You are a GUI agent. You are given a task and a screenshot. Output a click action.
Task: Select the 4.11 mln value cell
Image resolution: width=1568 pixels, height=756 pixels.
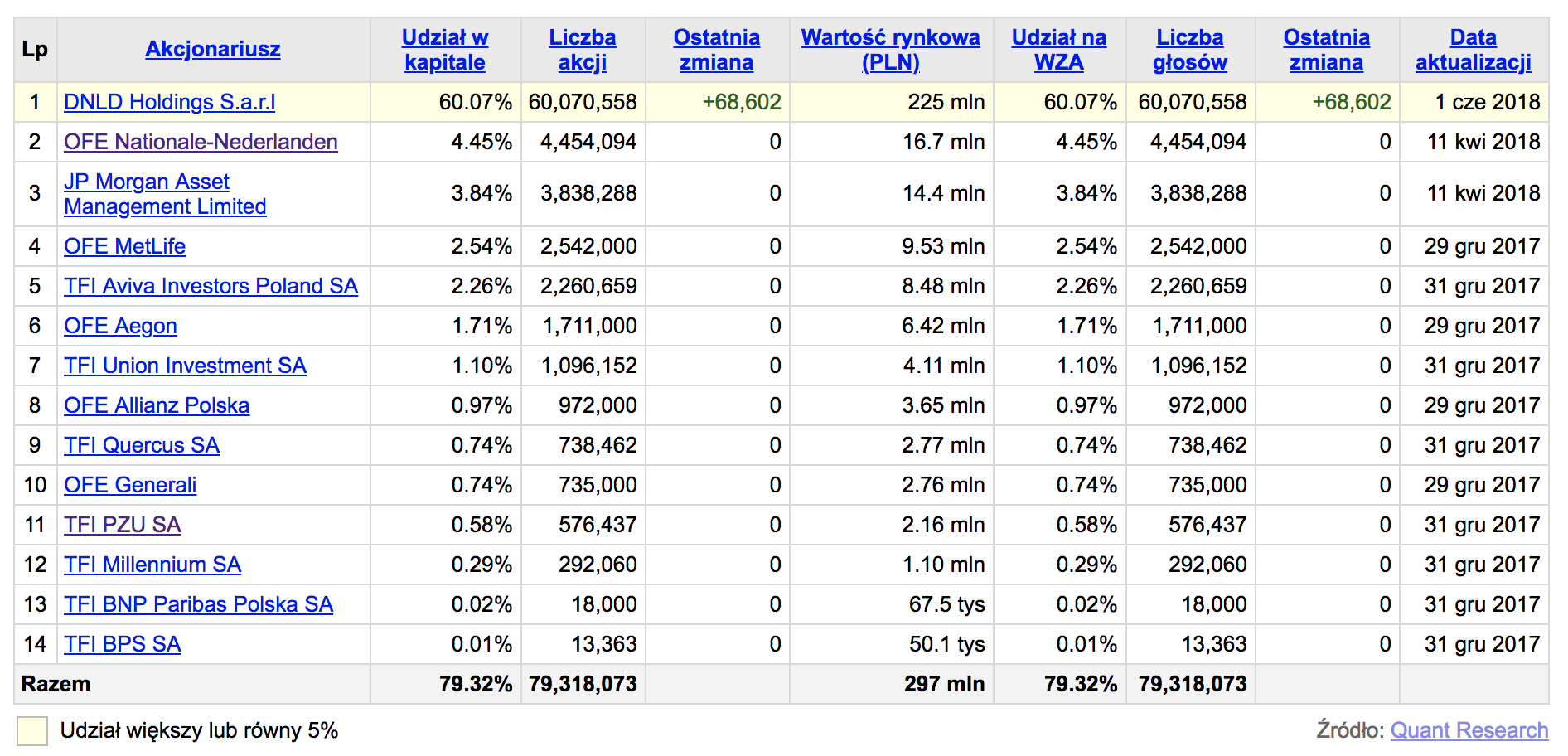[x=892, y=366]
